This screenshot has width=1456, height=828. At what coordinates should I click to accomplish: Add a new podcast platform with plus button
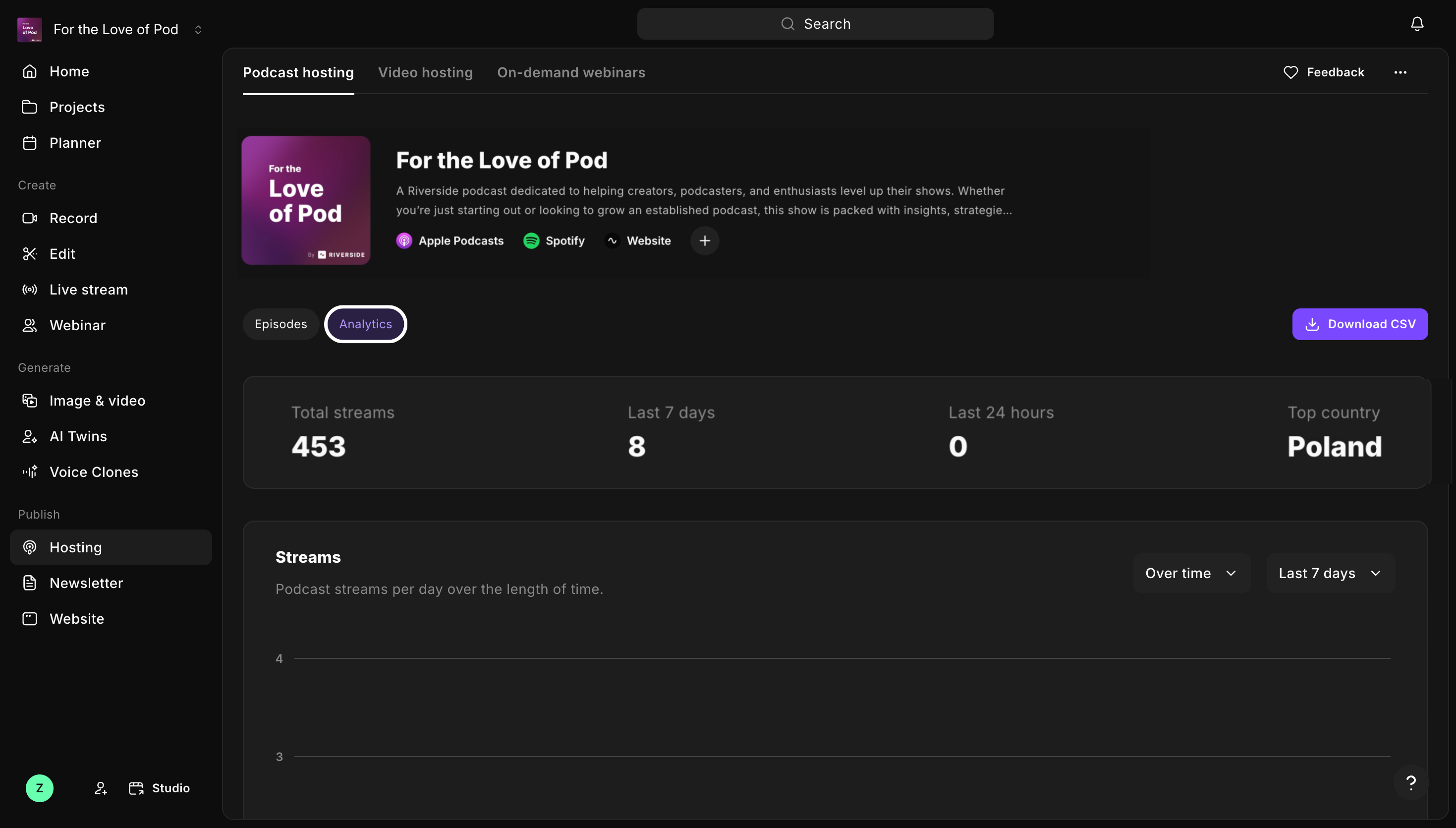point(705,241)
